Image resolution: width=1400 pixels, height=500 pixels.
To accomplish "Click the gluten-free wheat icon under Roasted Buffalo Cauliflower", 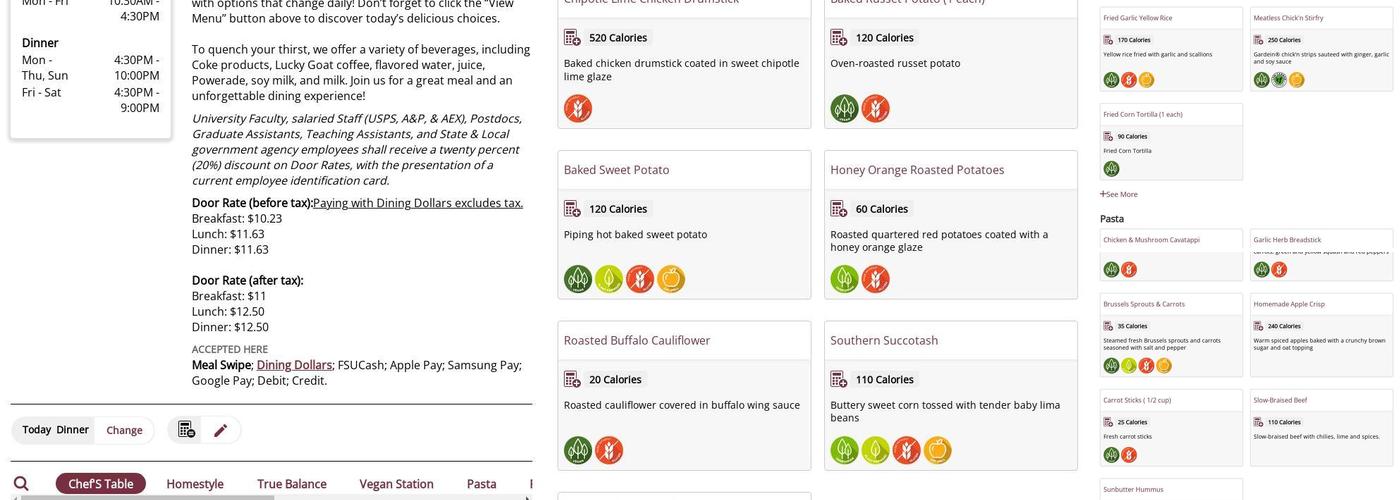I will tap(609, 451).
